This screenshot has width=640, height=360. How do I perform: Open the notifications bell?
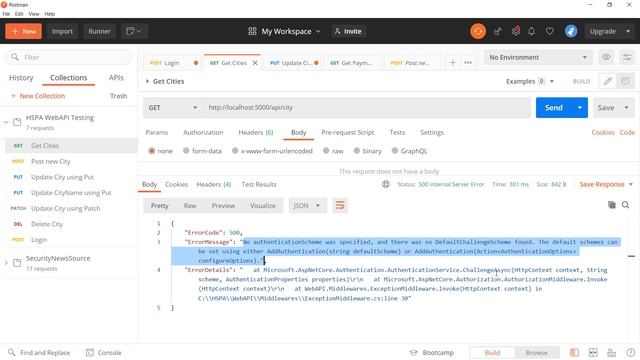[x=531, y=31]
